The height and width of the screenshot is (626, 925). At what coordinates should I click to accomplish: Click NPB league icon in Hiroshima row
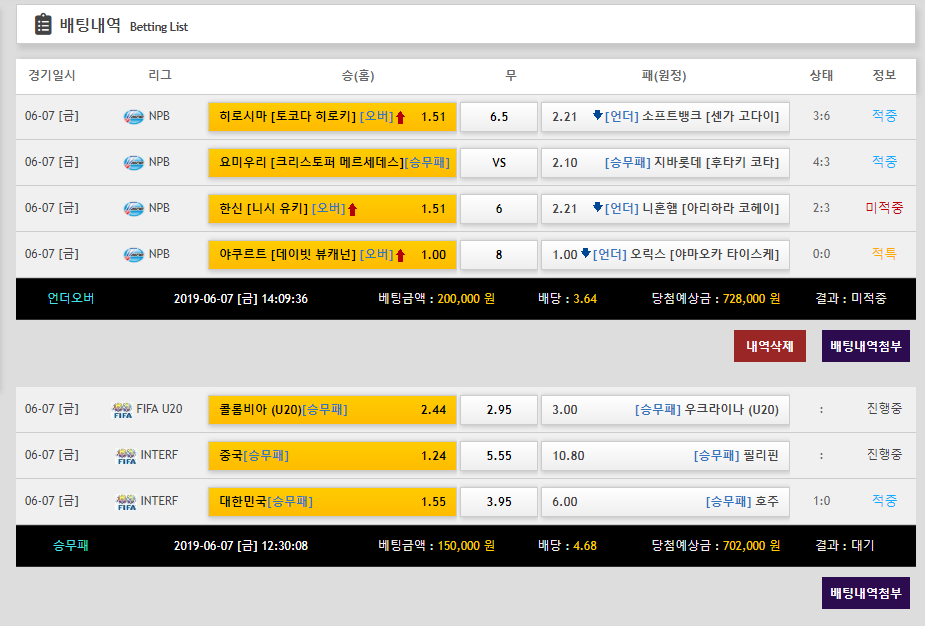pyautogui.click(x=133, y=116)
